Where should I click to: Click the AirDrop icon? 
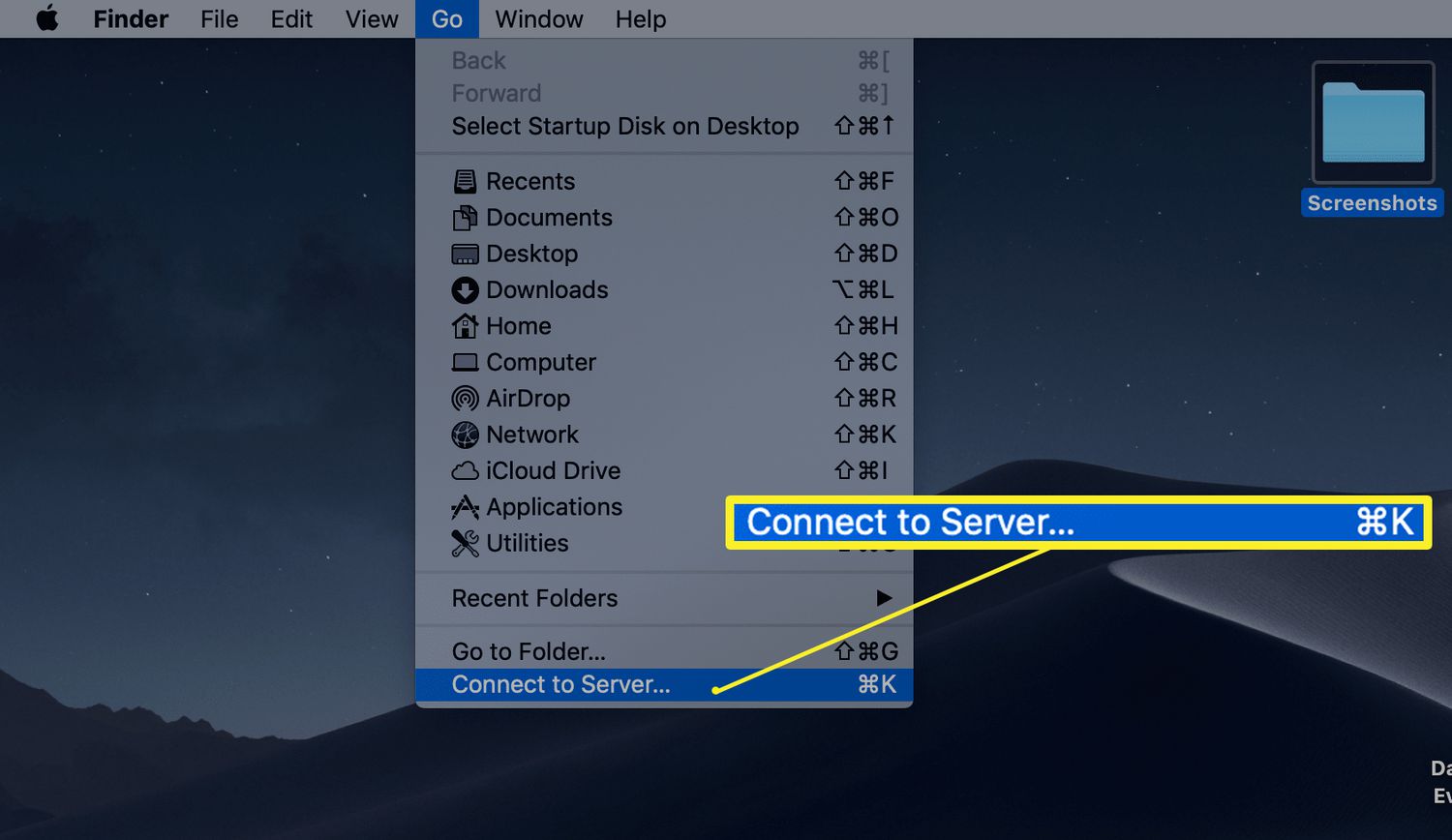465,399
